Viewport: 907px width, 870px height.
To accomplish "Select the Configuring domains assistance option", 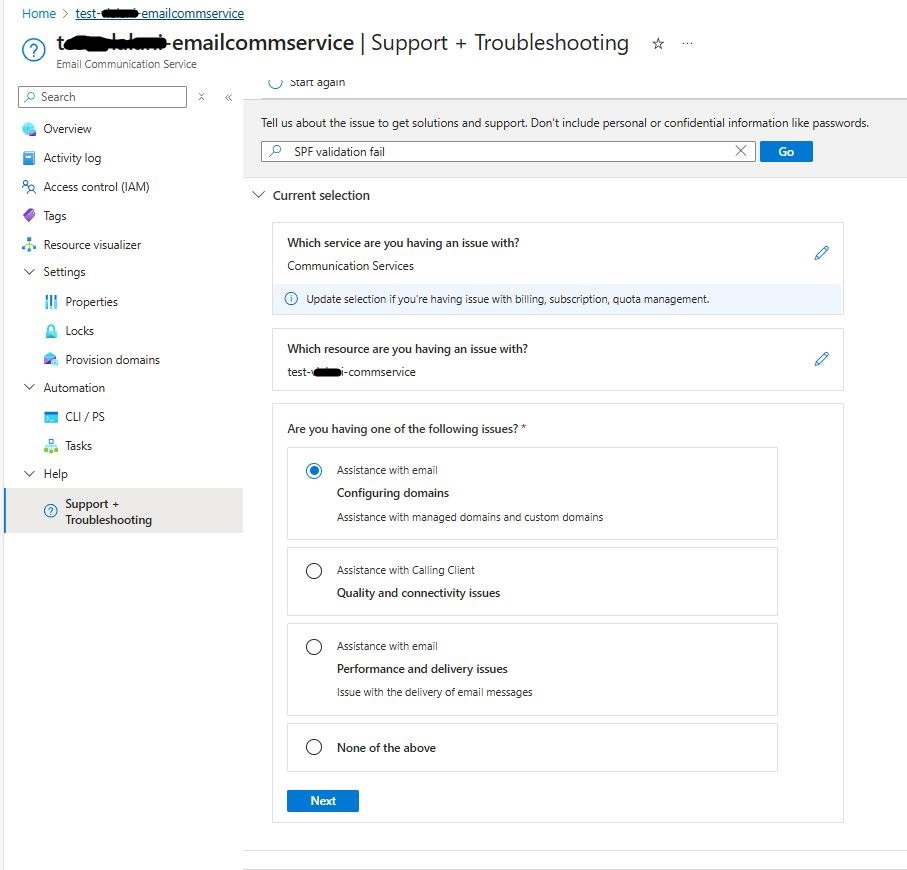I will pyautogui.click(x=314, y=470).
